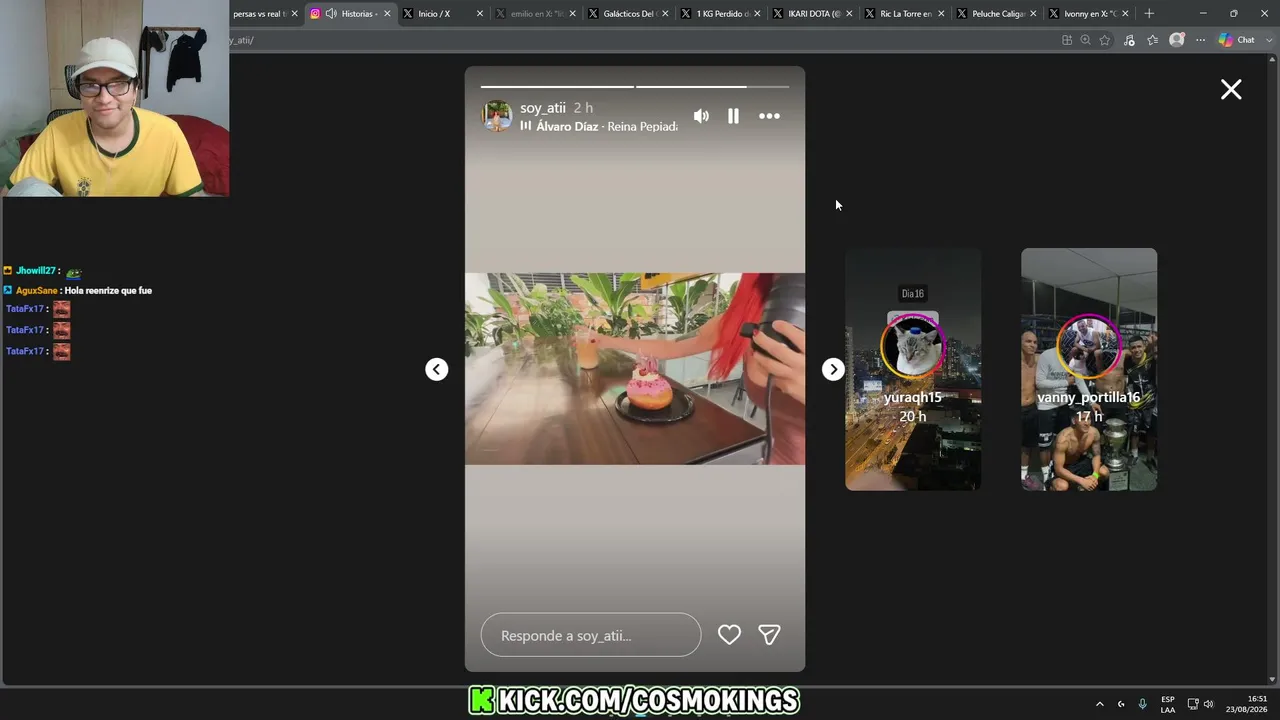The height and width of the screenshot is (720, 1280).
Task: Mute the story audio with the speaker icon
Action: pyautogui.click(x=701, y=116)
